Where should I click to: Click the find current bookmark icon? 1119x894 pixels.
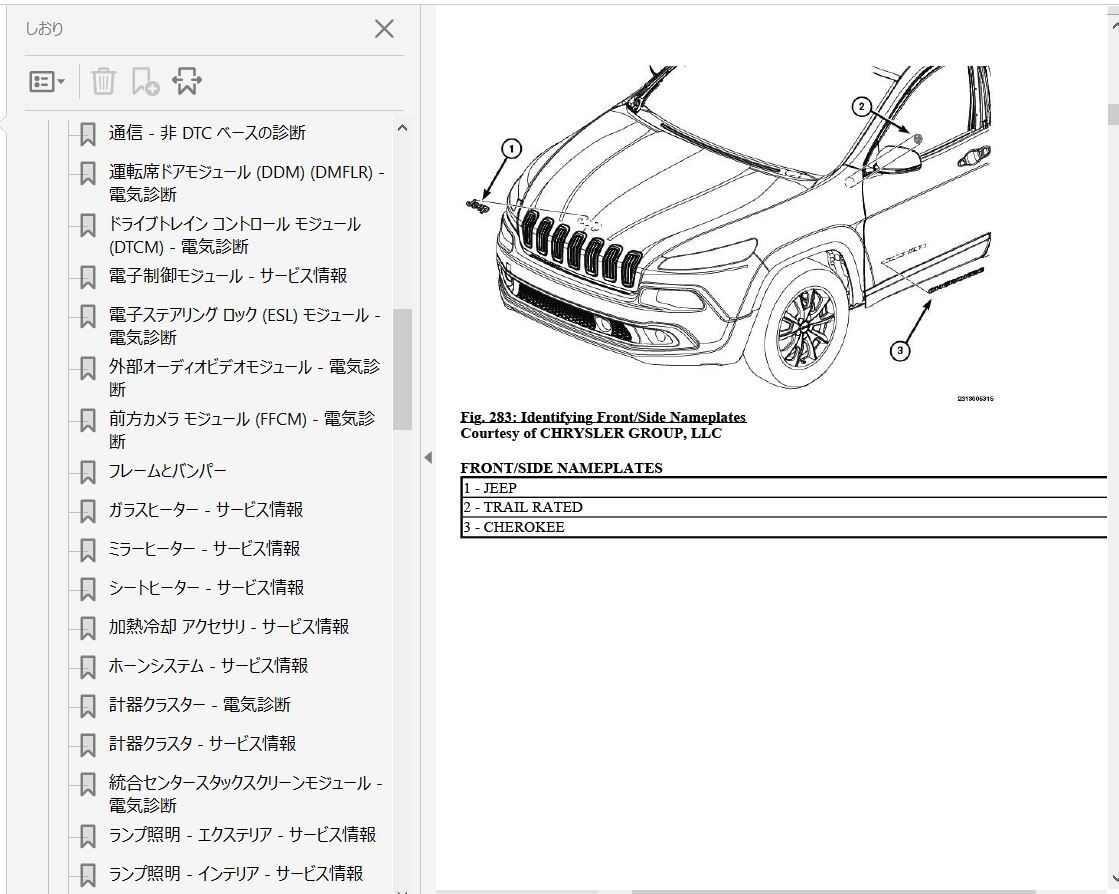[187, 82]
